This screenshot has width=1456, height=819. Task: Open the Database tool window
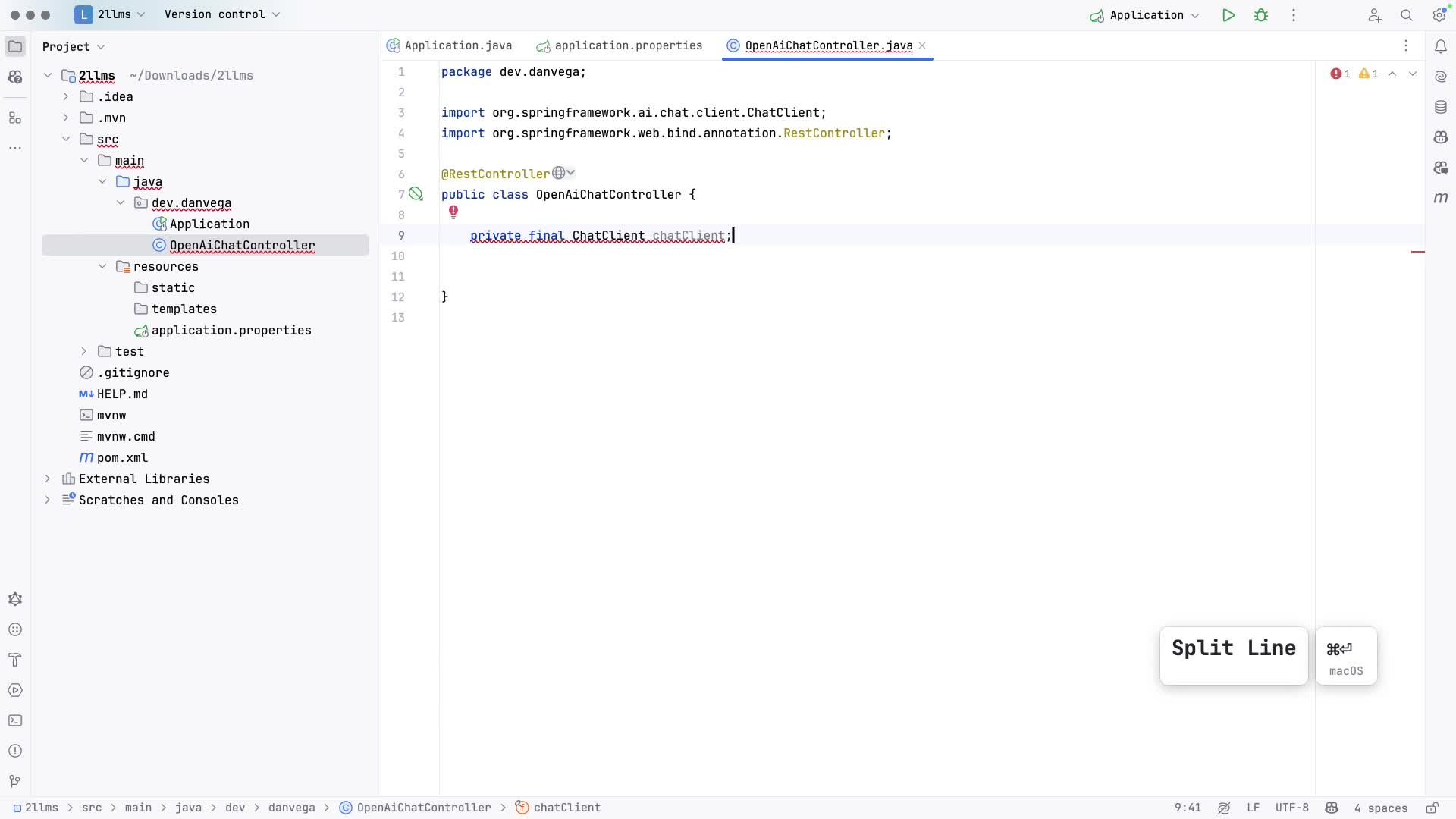click(x=1441, y=107)
